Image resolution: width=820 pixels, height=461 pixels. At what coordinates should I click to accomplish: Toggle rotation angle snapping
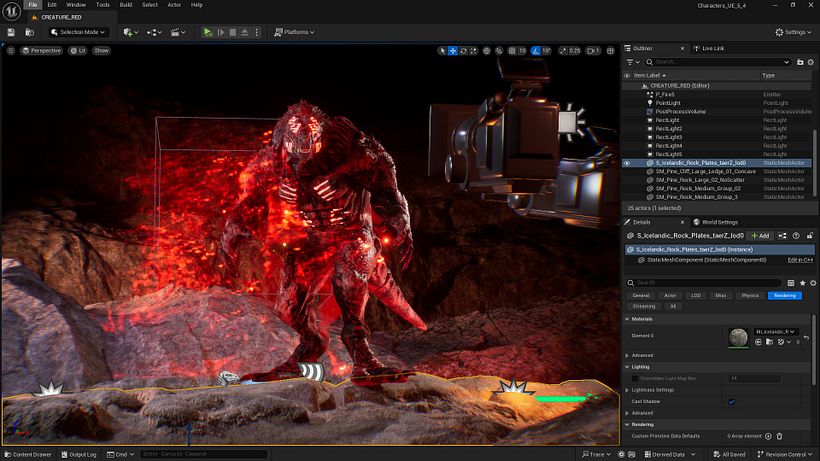point(536,51)
